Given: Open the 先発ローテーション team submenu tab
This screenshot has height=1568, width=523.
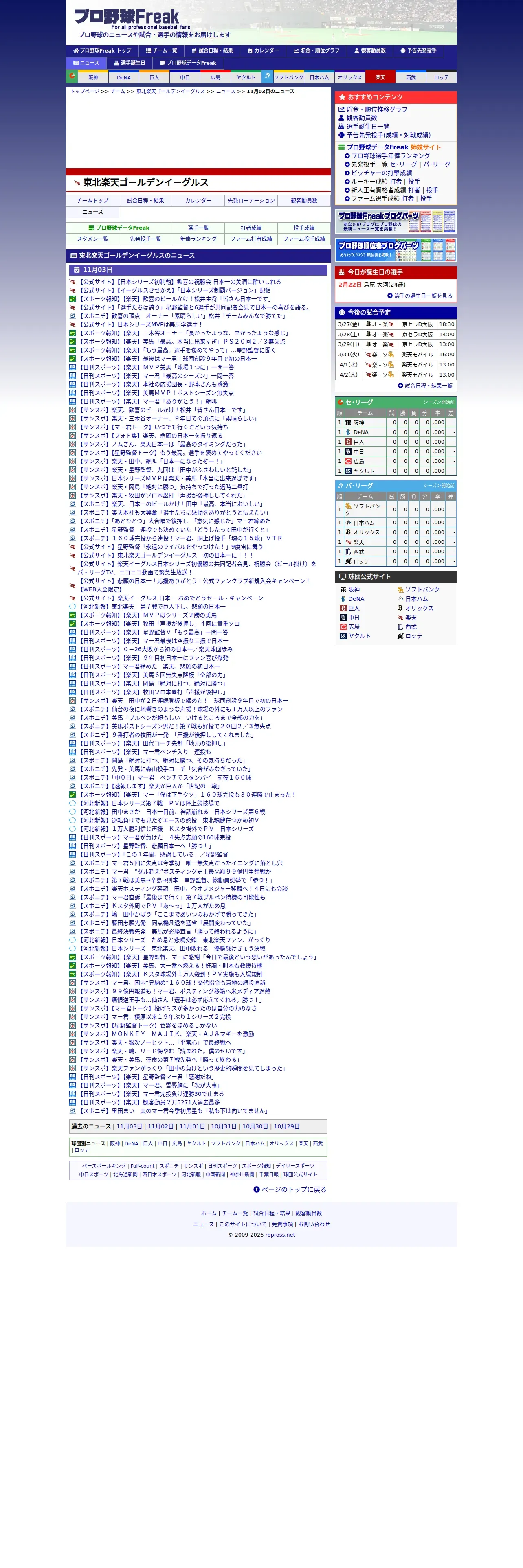Looking at the screenshot, I should (x=251, y=200).
